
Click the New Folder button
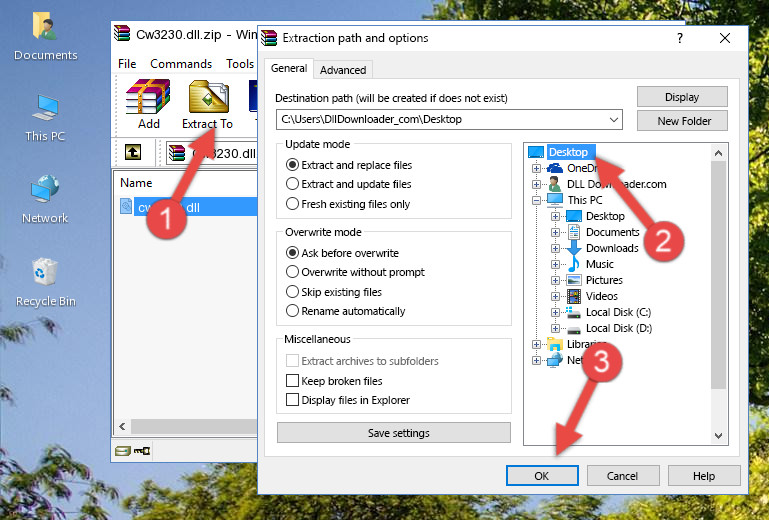[x=682, y=121]
